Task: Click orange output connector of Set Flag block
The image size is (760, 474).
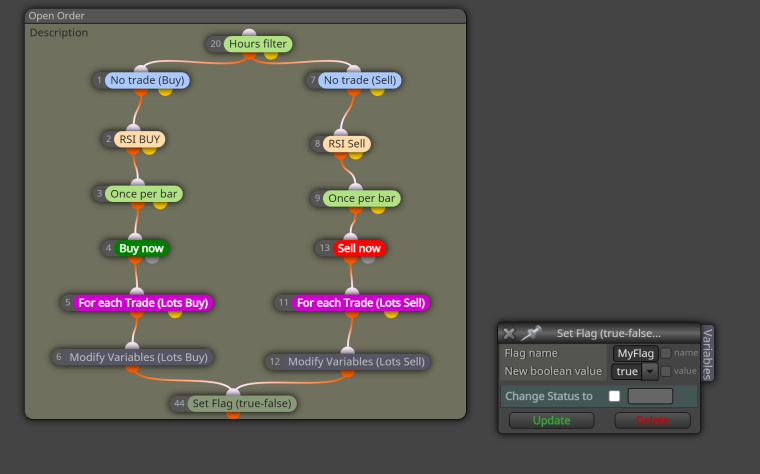Action: pos(233,415)
